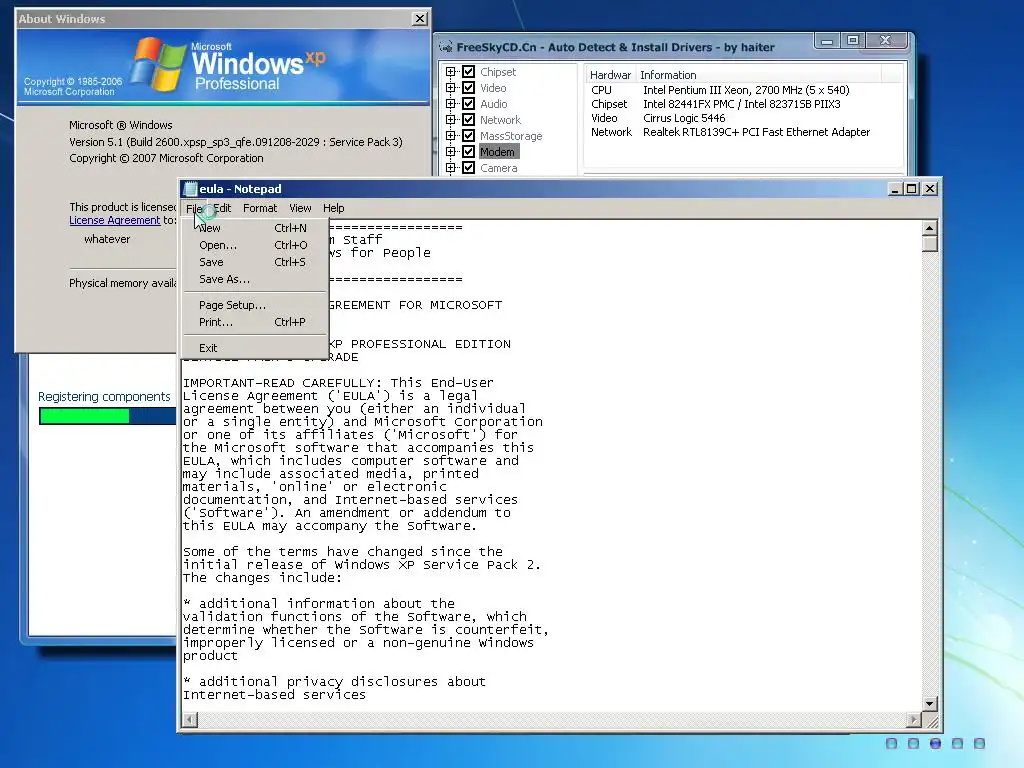Click the Notepad vertical scrollbar thumb
The height and width of the screenshot is (768, 1024).
click(x=930, y=244)
